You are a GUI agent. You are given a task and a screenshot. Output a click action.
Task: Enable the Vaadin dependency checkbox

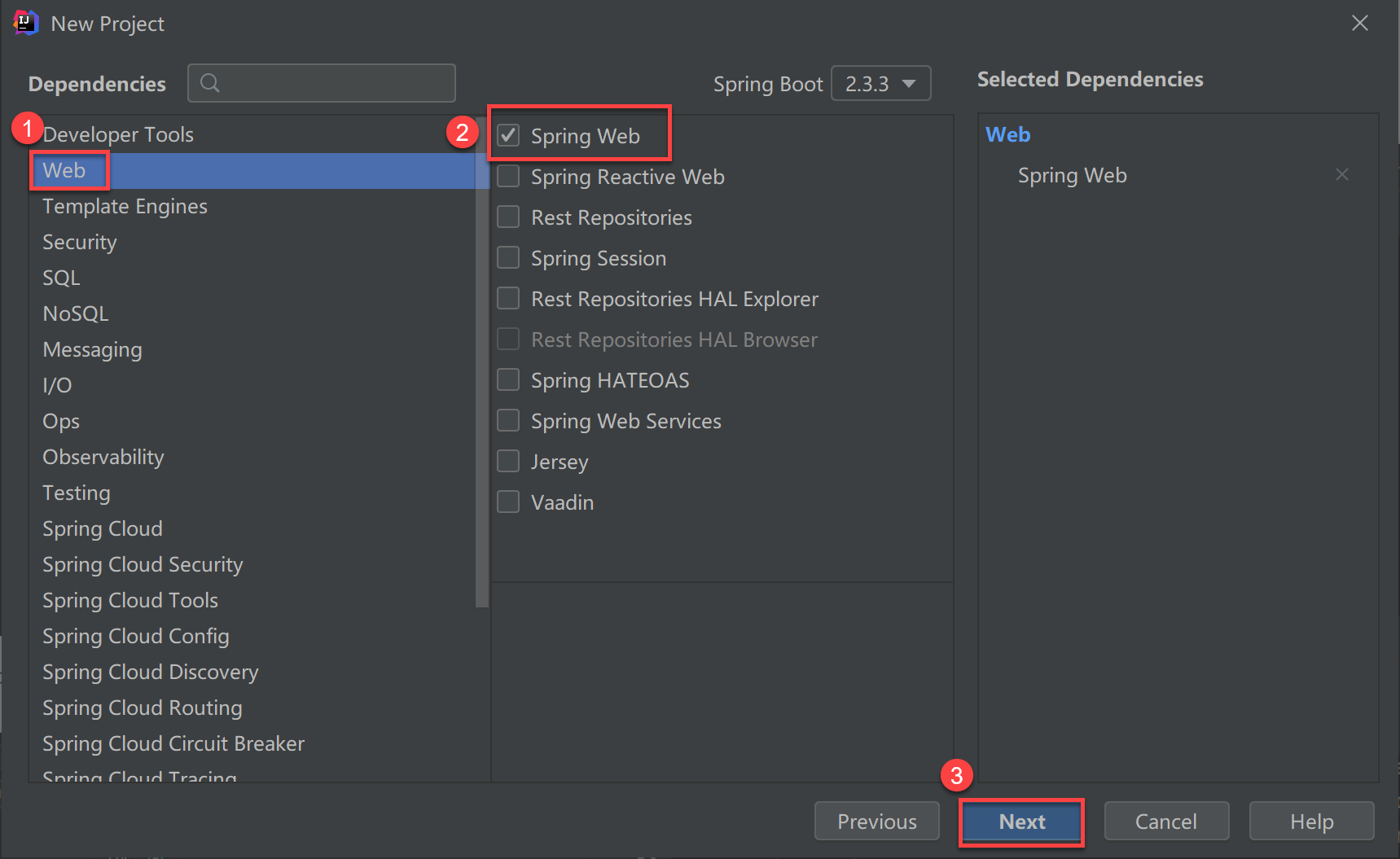coord(508,502)
